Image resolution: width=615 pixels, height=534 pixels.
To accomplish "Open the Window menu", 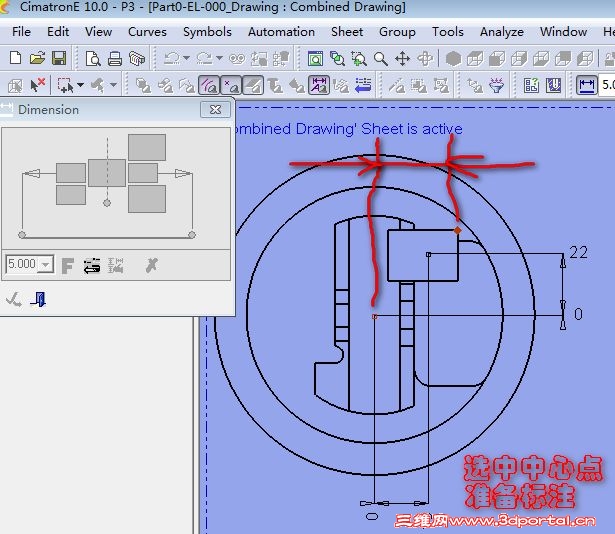I will 563,32.
